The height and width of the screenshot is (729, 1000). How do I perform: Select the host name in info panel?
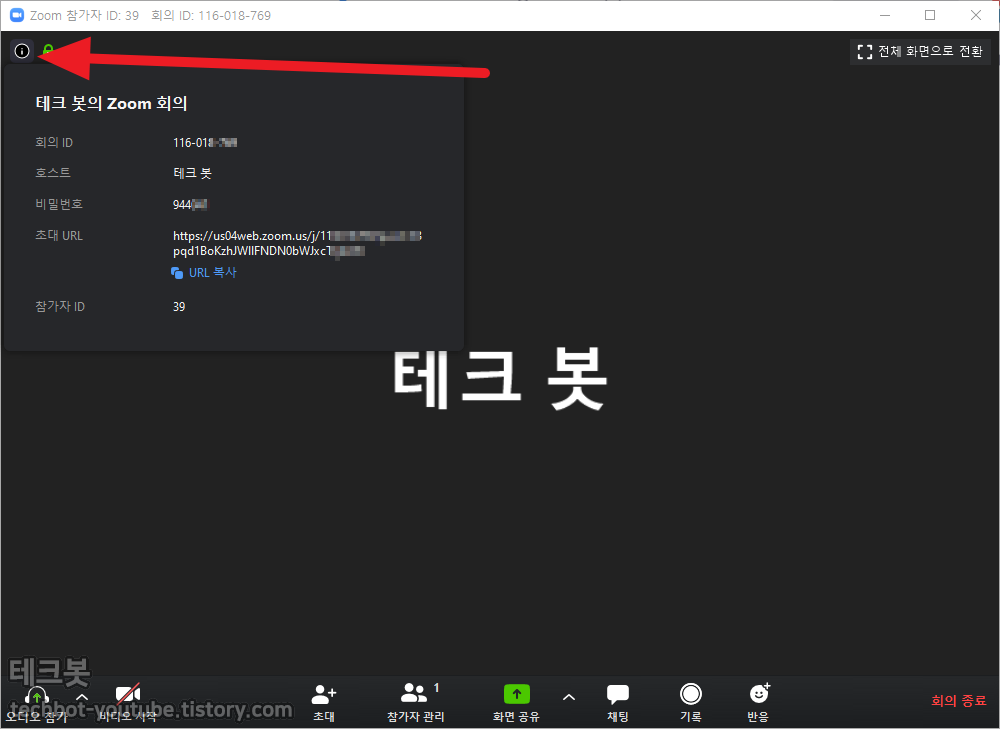[x=192, y=173]
